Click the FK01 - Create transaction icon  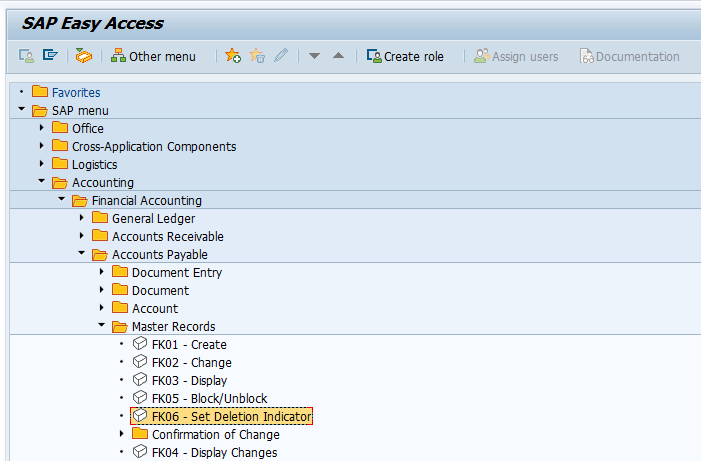coord(139,344)
